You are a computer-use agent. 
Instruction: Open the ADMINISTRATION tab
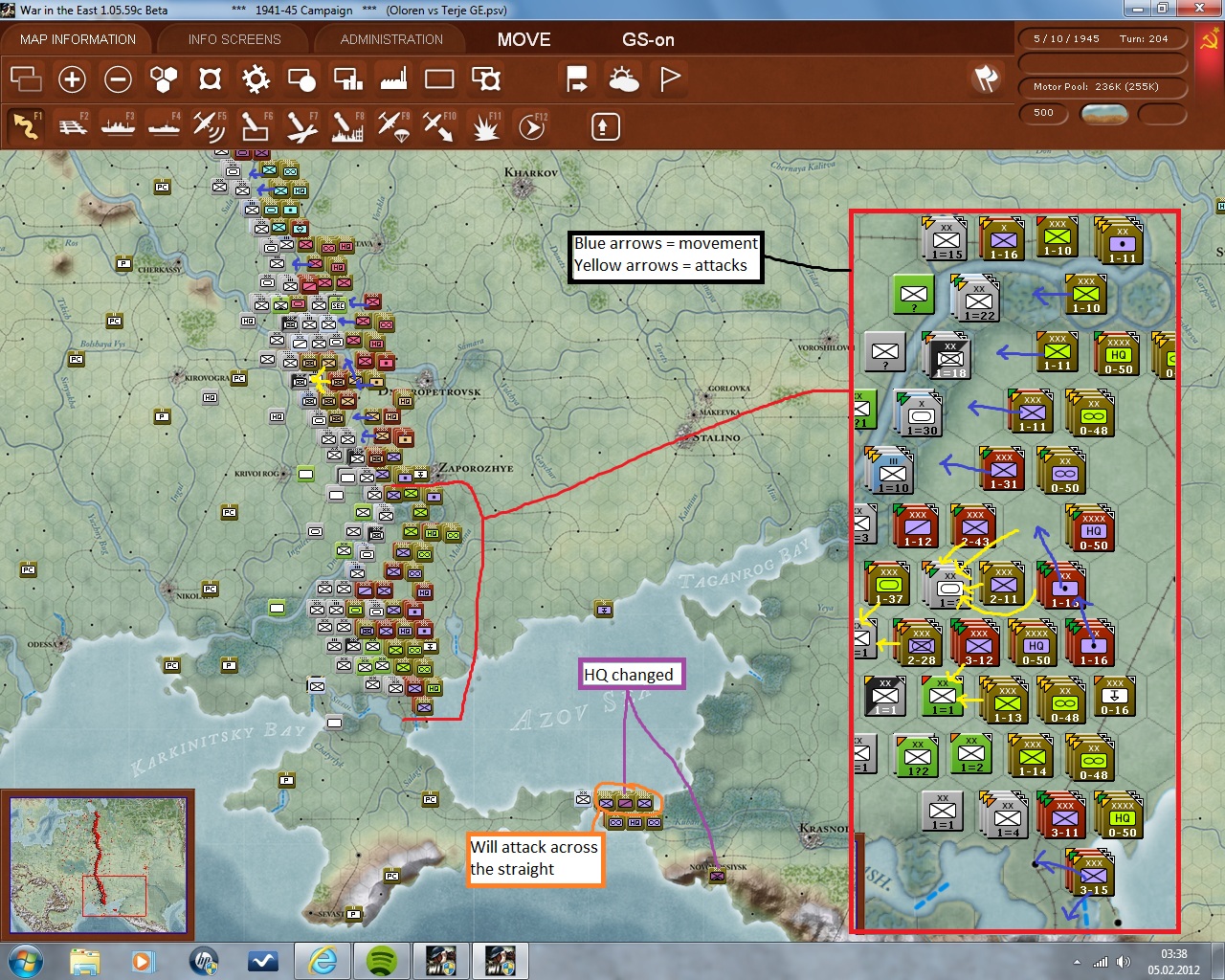tap(391, 39)
